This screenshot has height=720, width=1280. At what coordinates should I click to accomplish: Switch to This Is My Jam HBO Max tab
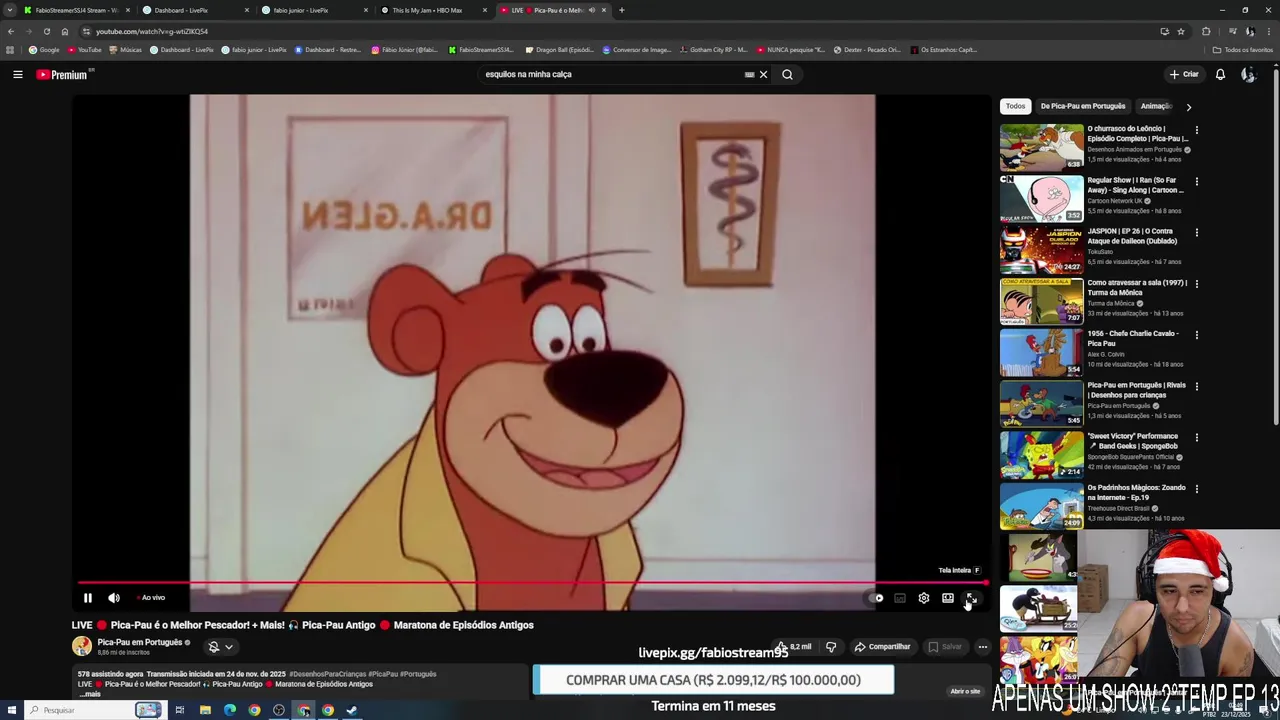433,10
